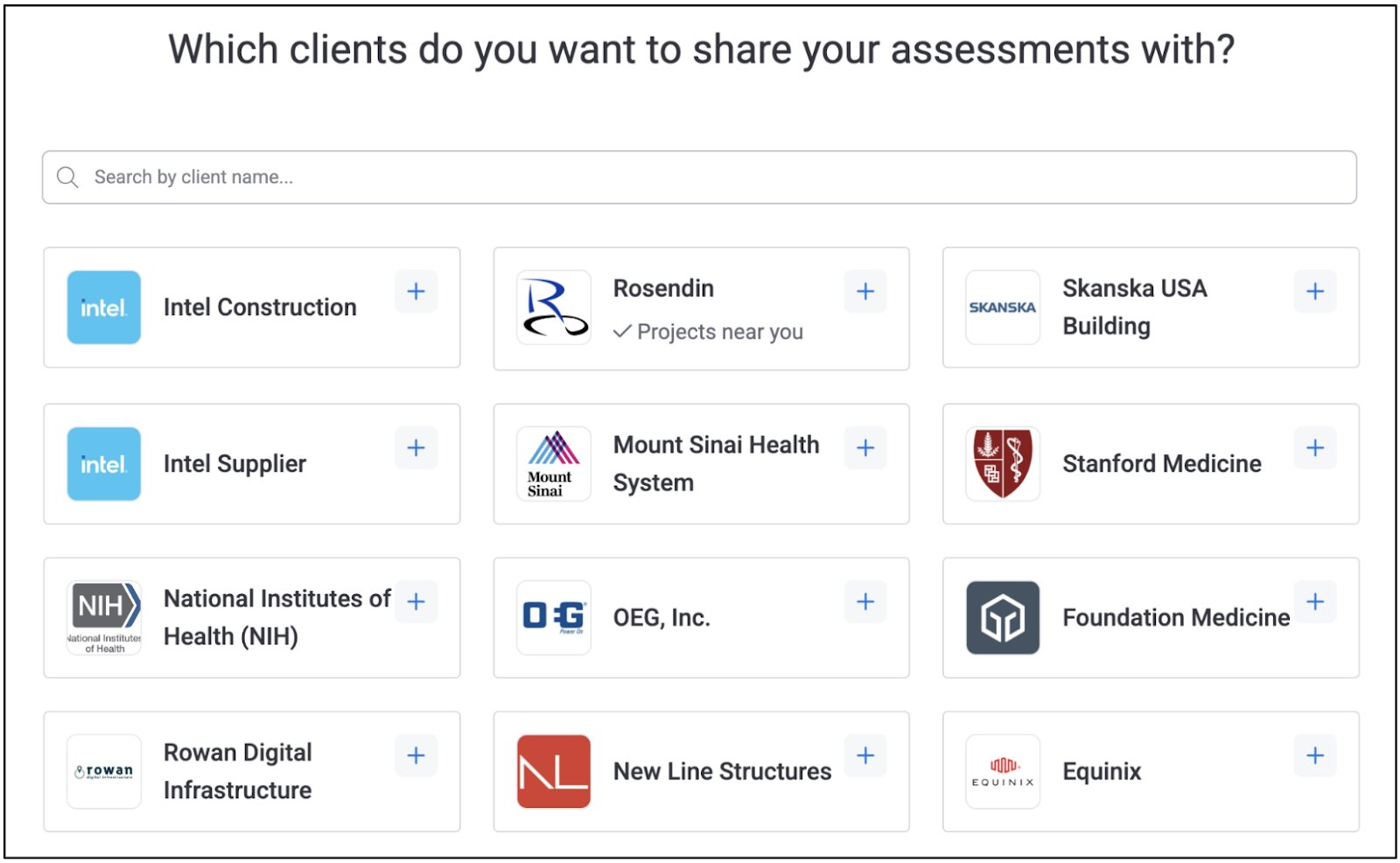
Task: Add National Institutes of Health client
Action: [x=416, y=602]
